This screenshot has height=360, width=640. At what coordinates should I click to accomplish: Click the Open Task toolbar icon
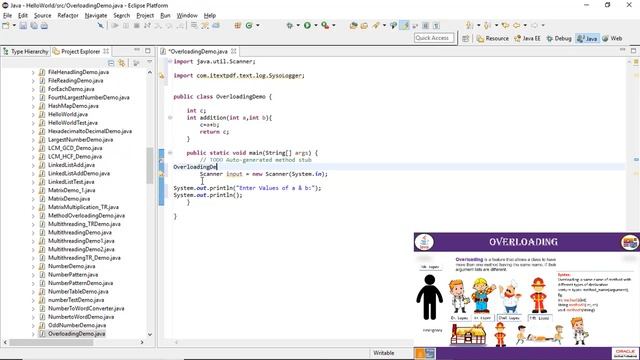(x=364, y=25)
